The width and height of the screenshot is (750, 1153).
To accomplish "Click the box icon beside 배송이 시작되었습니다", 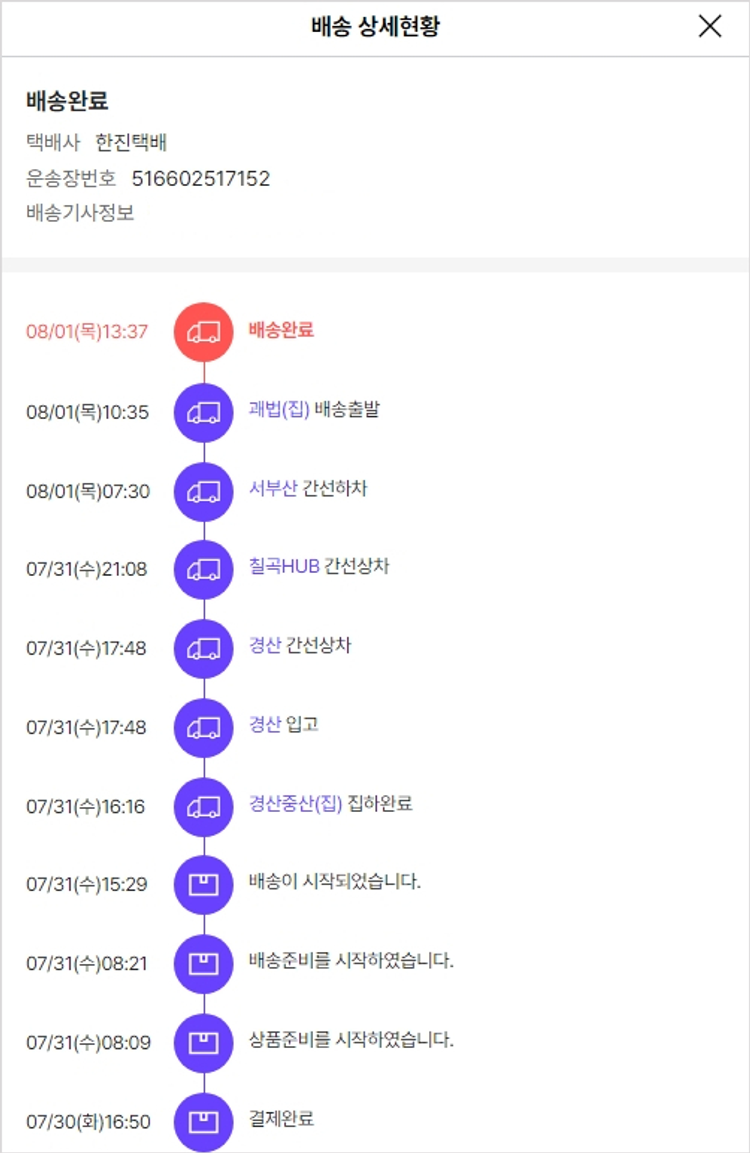I will (x=204, y=885).
